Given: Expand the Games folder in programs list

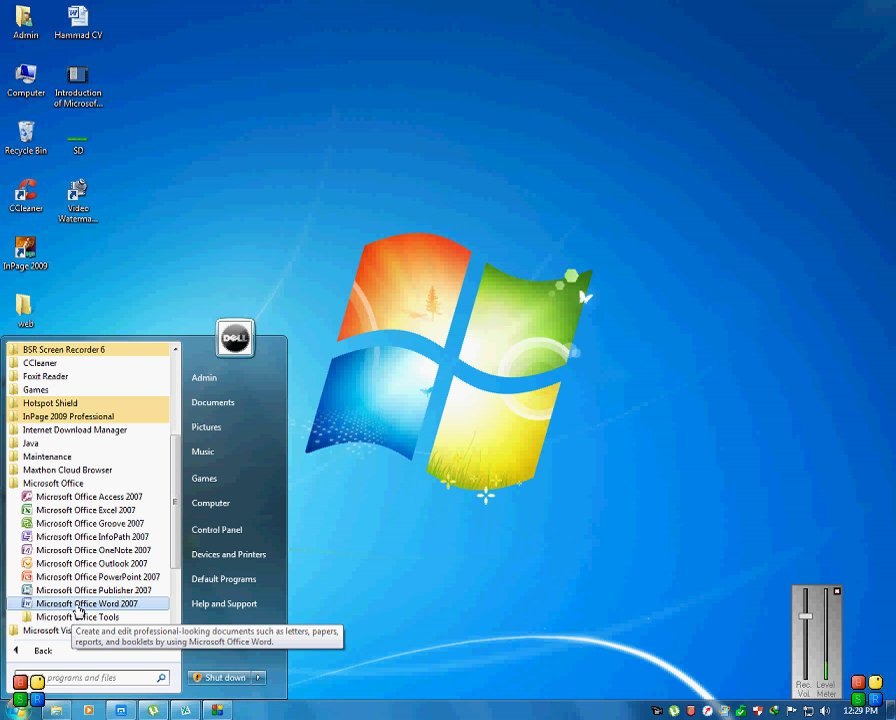Looking at the screenshot, I should (x=88, y=389).
